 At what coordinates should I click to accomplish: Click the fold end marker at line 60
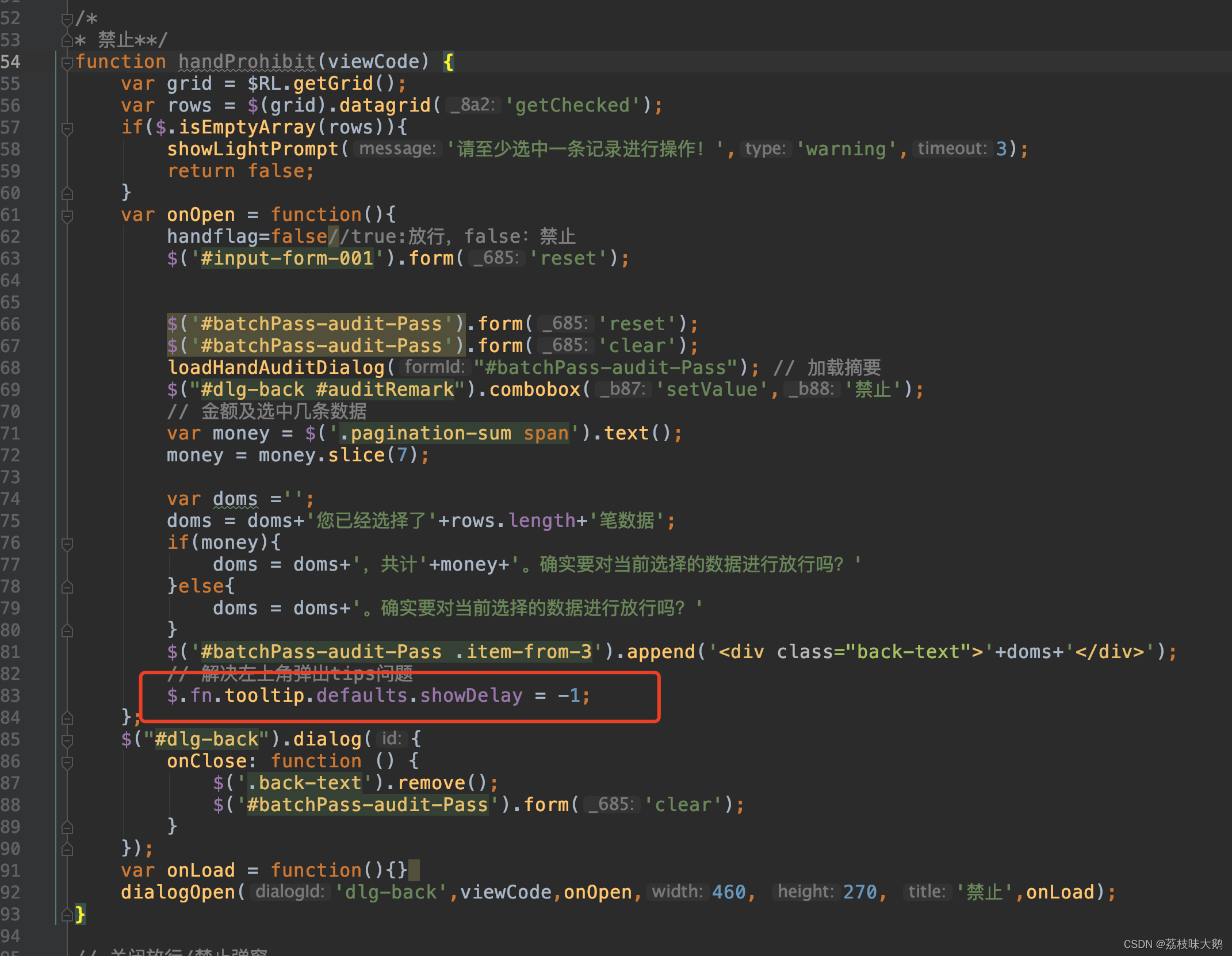[67, 194]
